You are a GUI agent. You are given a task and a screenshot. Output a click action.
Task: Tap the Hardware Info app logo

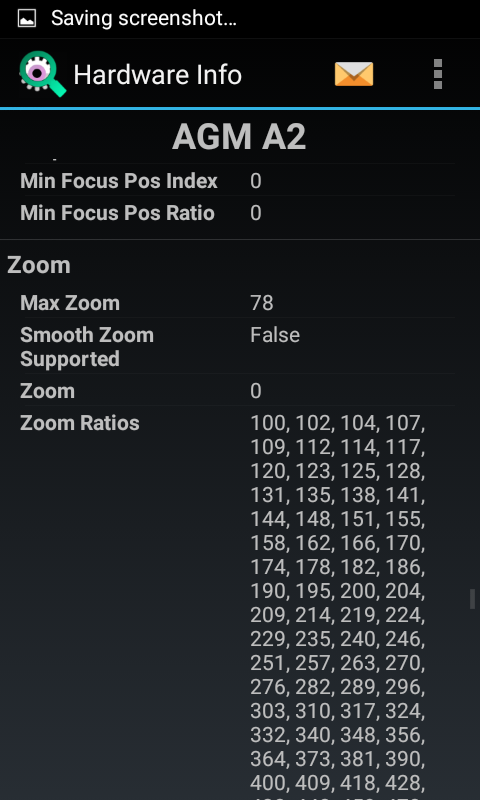42,74
